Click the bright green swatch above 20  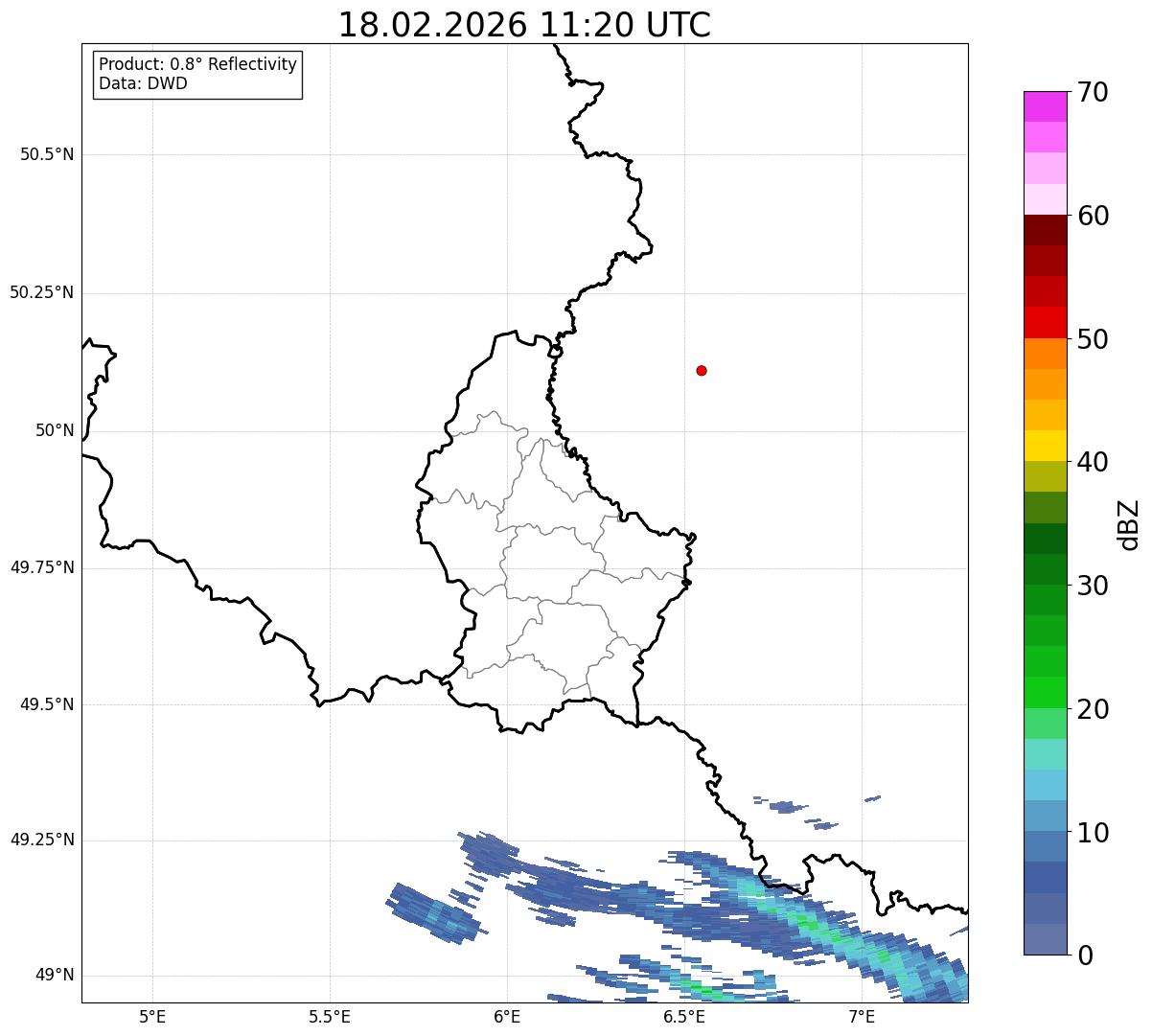click(1045, 692)
